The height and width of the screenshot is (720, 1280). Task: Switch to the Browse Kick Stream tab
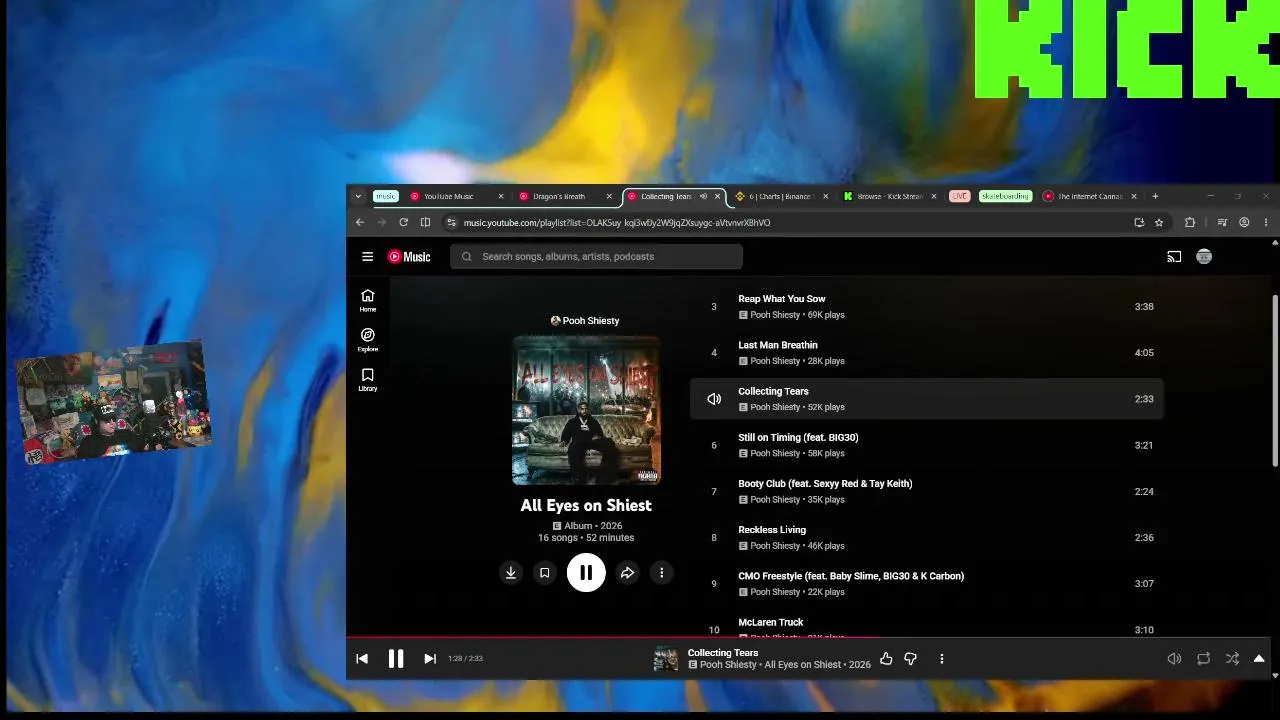890,197
